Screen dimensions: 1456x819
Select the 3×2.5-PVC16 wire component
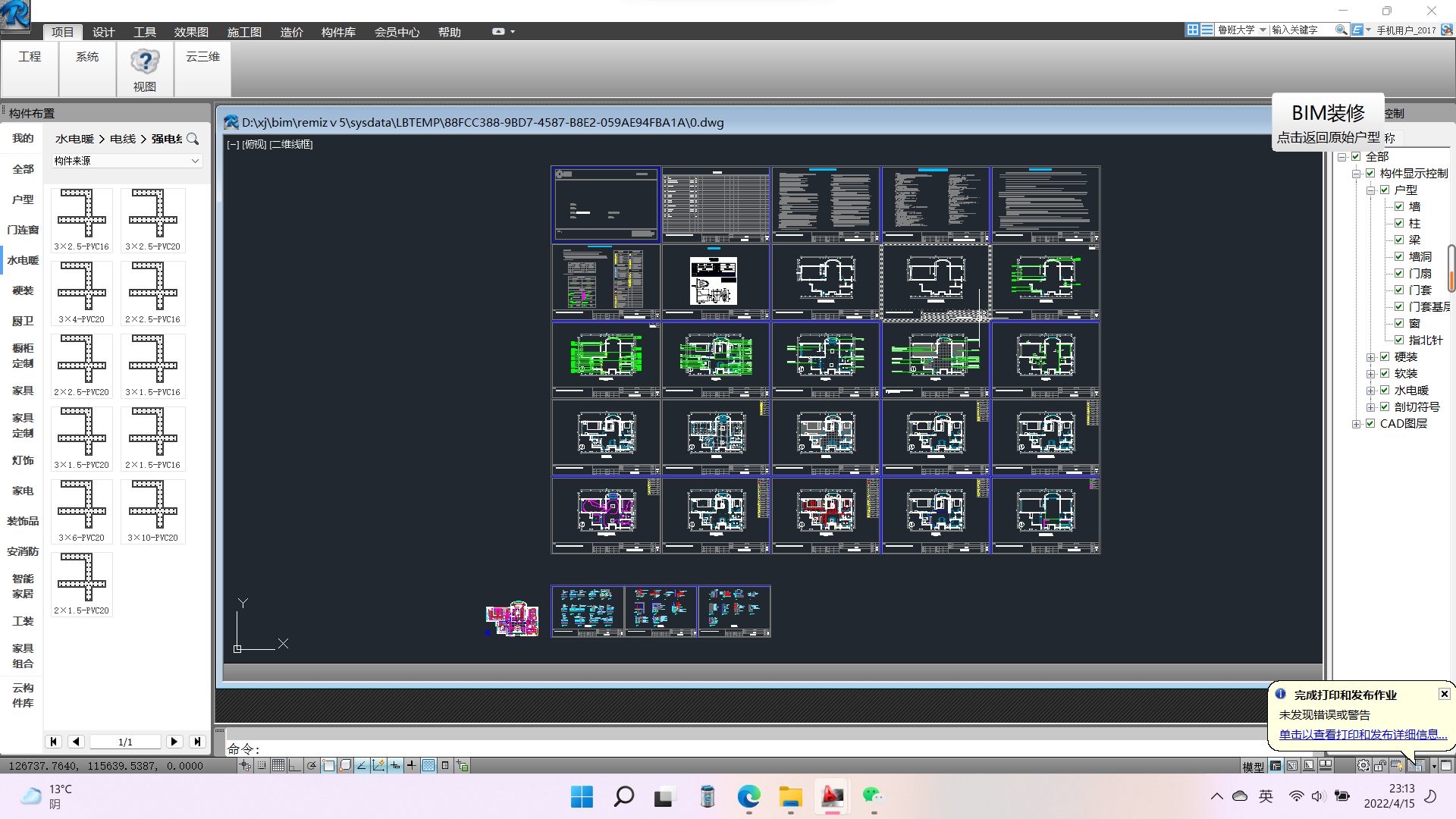(82, 220)
